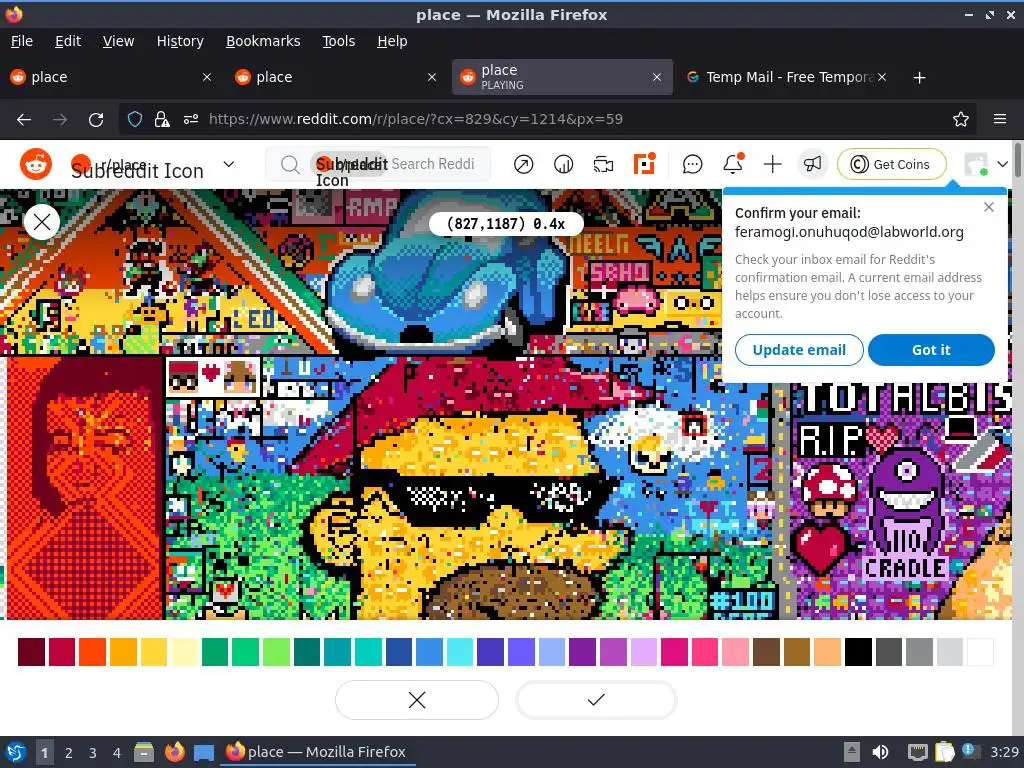Switch to workspace 2
This screenshot has height=768, width=1024.
coord(69,753)
